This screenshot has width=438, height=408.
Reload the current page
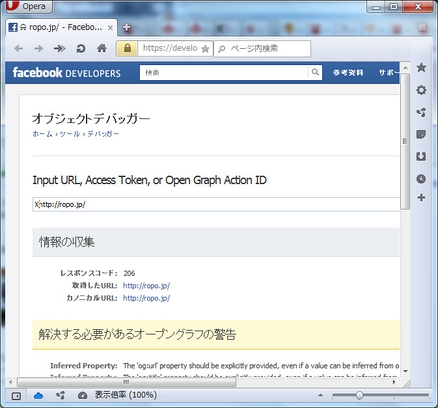click(x=81, y=49)
